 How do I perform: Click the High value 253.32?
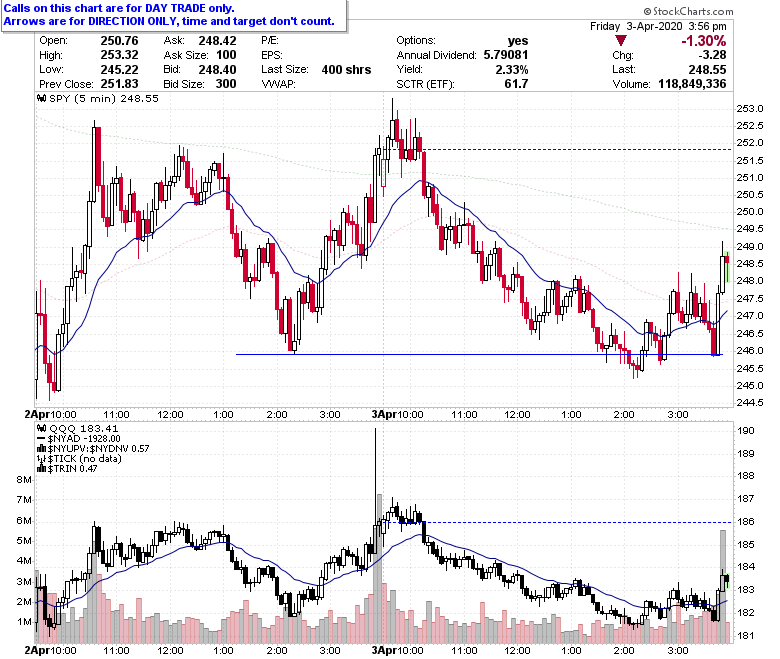tap(119, 55)
